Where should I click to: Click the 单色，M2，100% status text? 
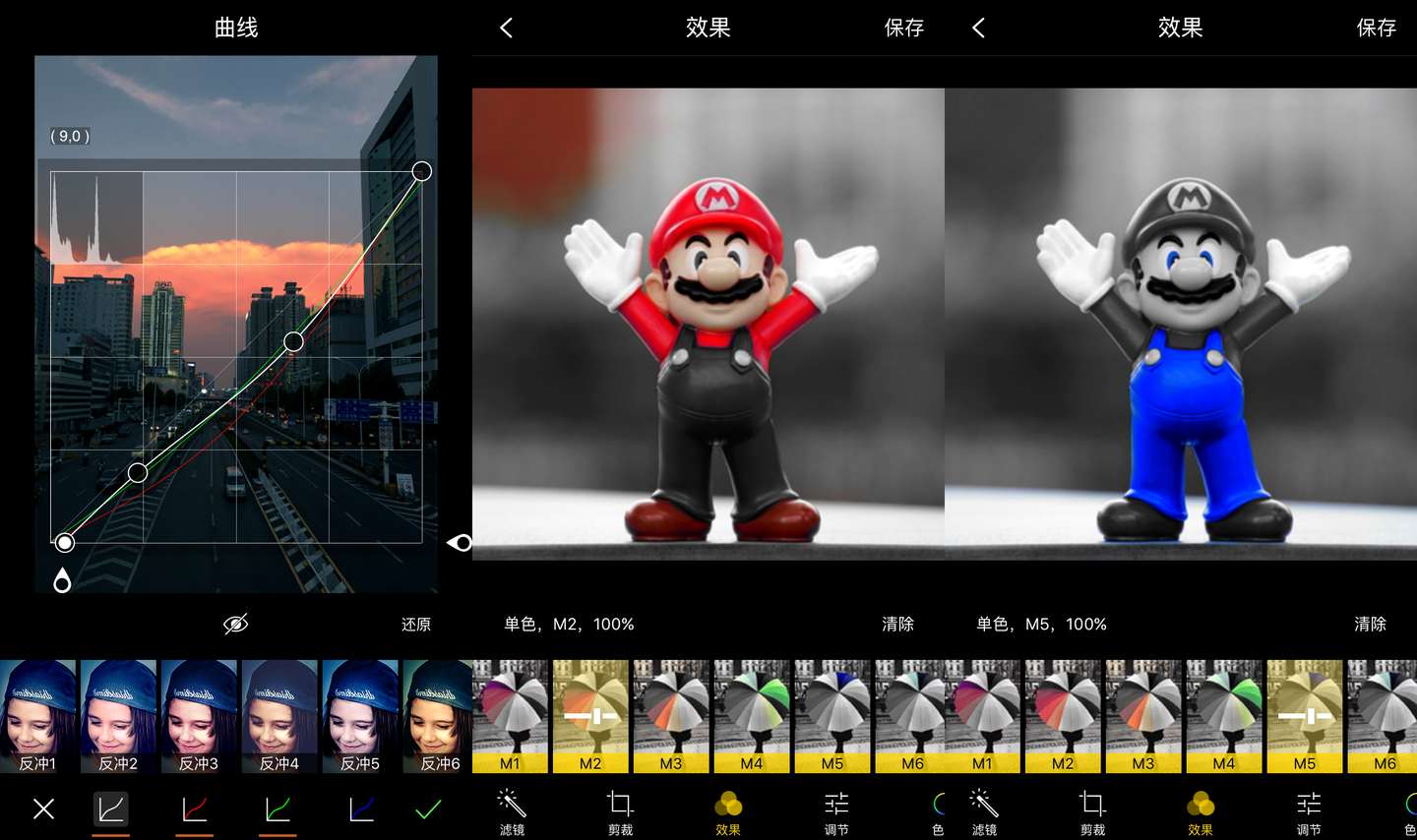pyautogui.click(x=569, y=624)
